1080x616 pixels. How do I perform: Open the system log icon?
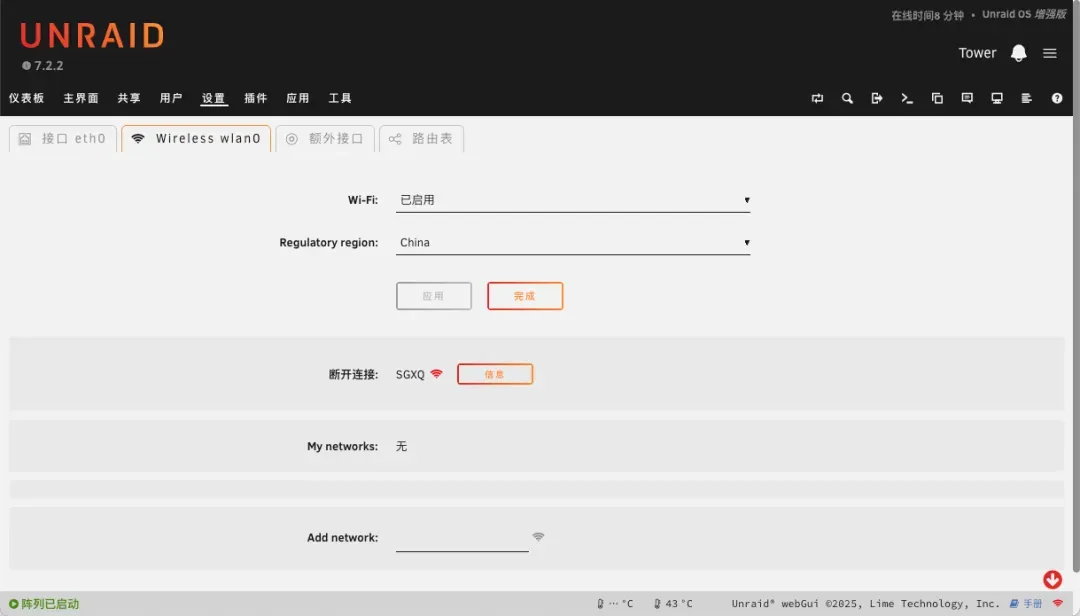(1027, 98)
